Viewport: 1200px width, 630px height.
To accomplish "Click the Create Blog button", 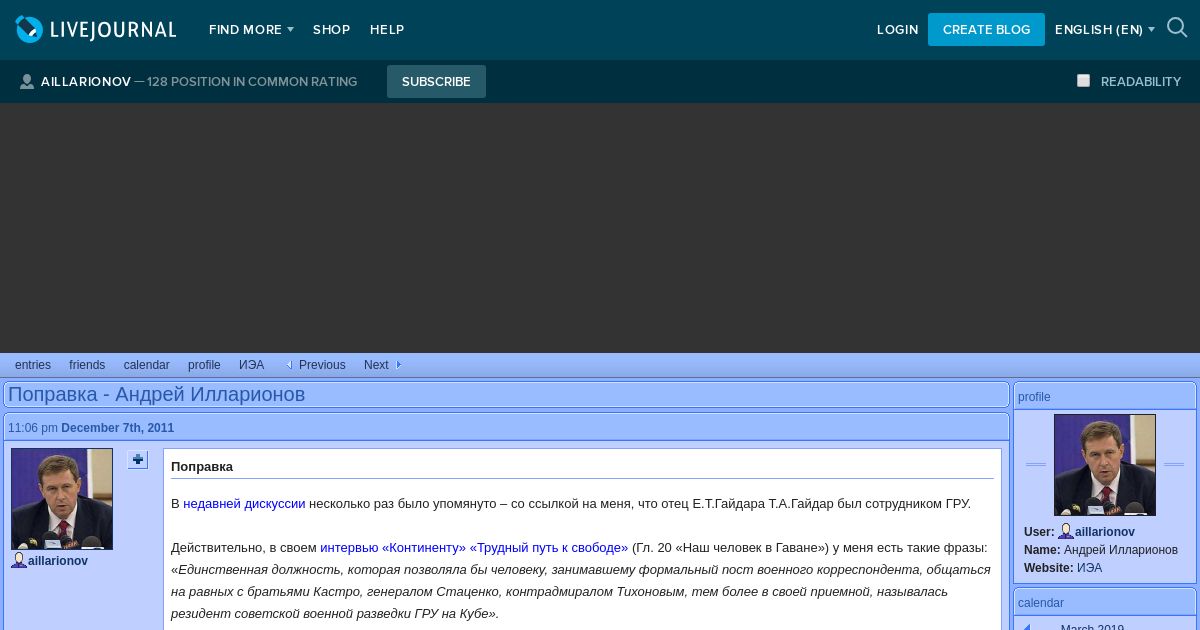I will 986,29.
